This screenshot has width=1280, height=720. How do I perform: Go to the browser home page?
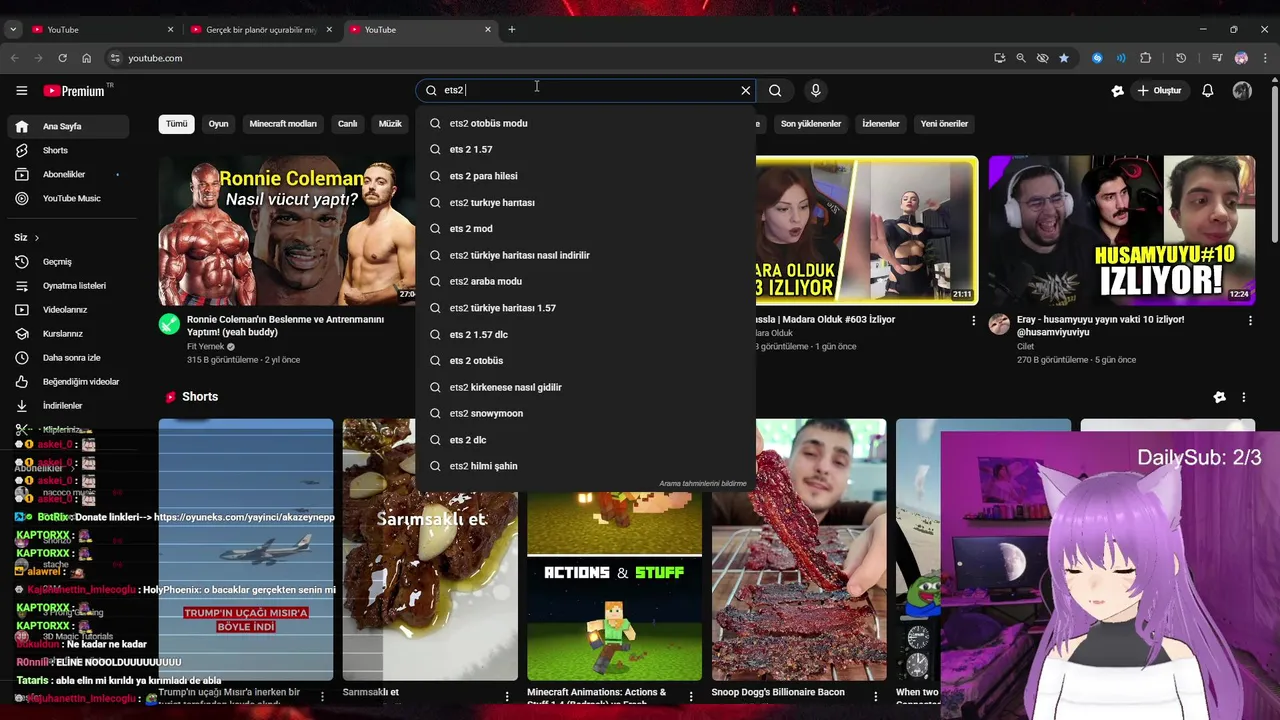[86, 58]
